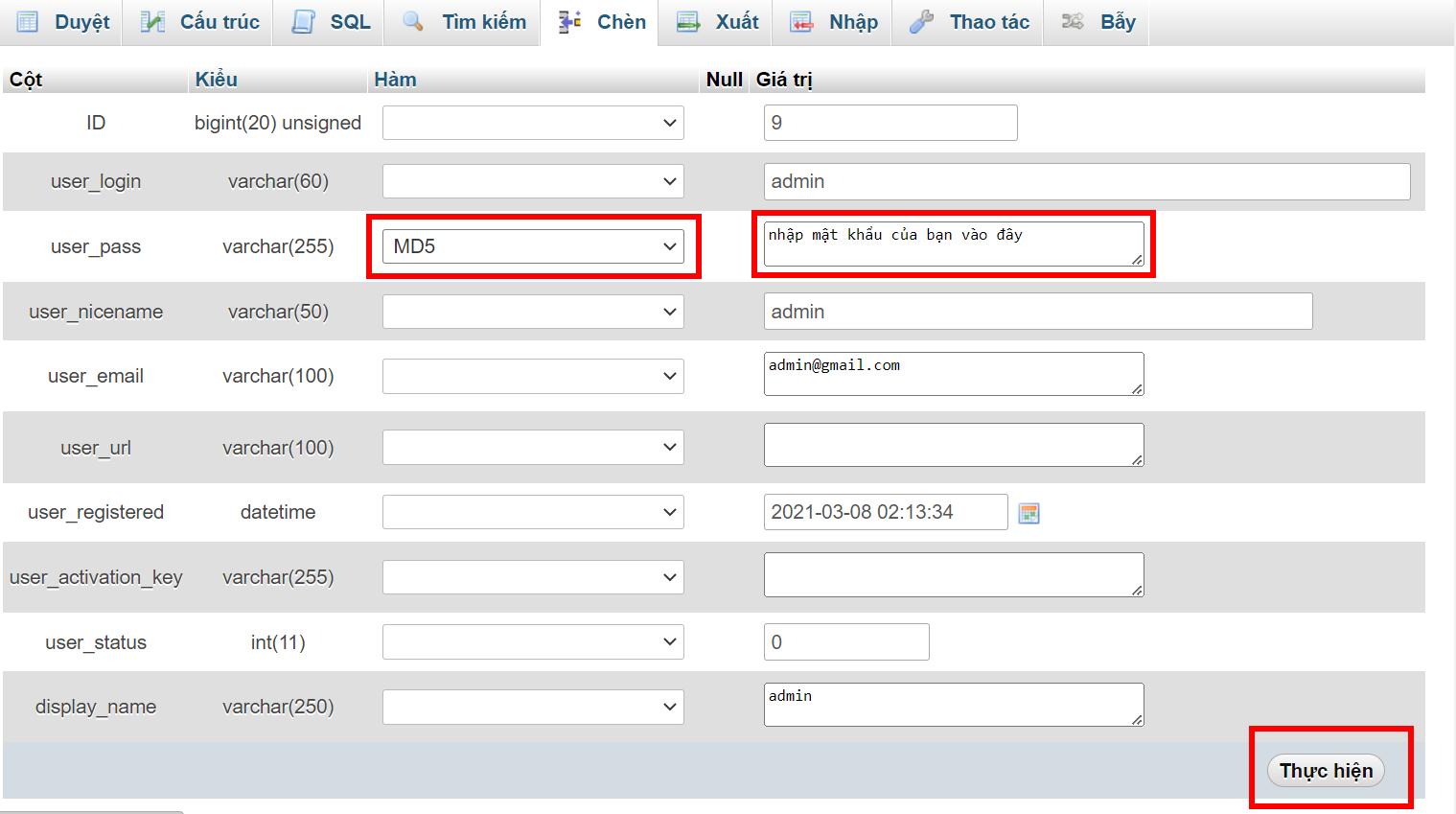
Task: Click the Nhập import icon
Action: coord(801,22)
